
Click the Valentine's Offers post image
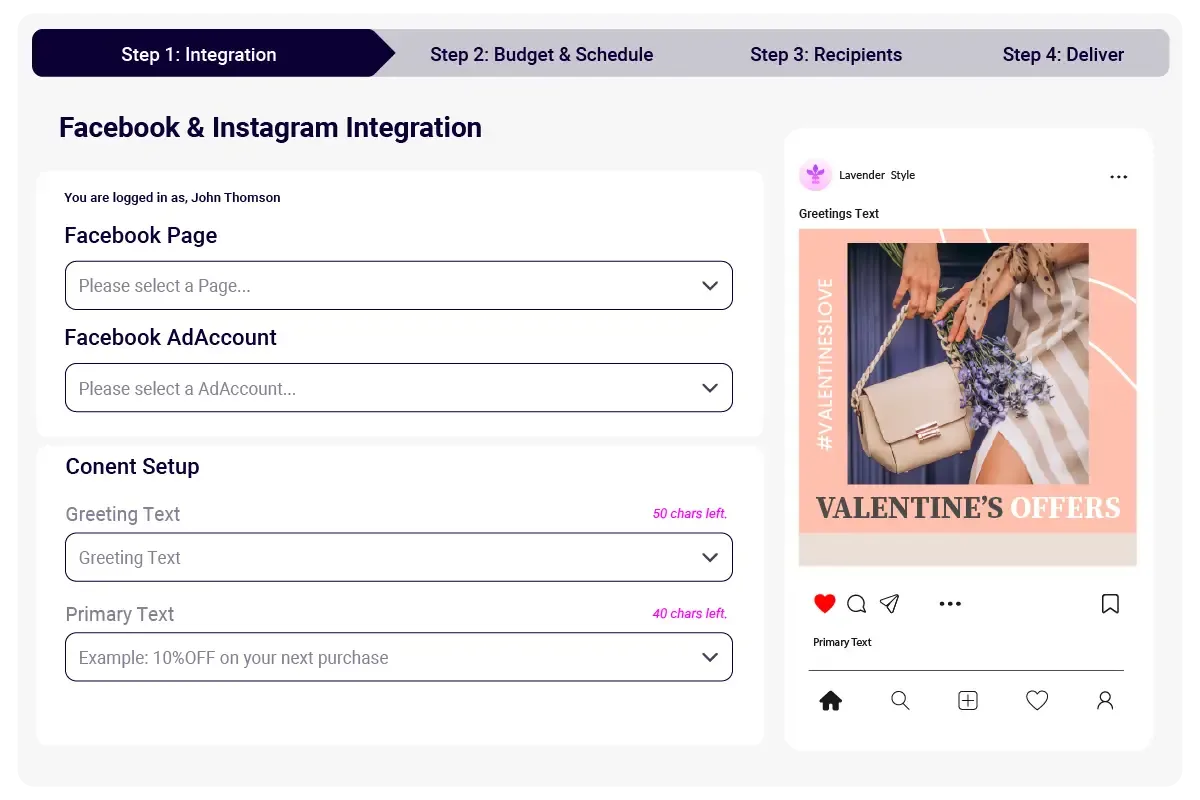point(967,398)
